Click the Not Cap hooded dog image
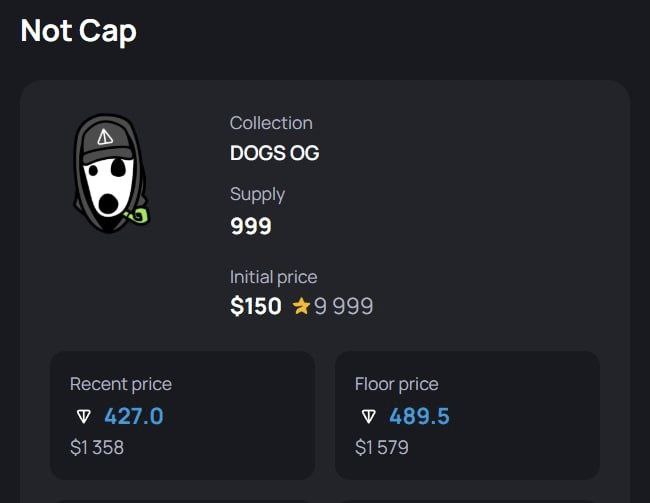This screenshot has width=650, height=503. [x=112, y=173]
